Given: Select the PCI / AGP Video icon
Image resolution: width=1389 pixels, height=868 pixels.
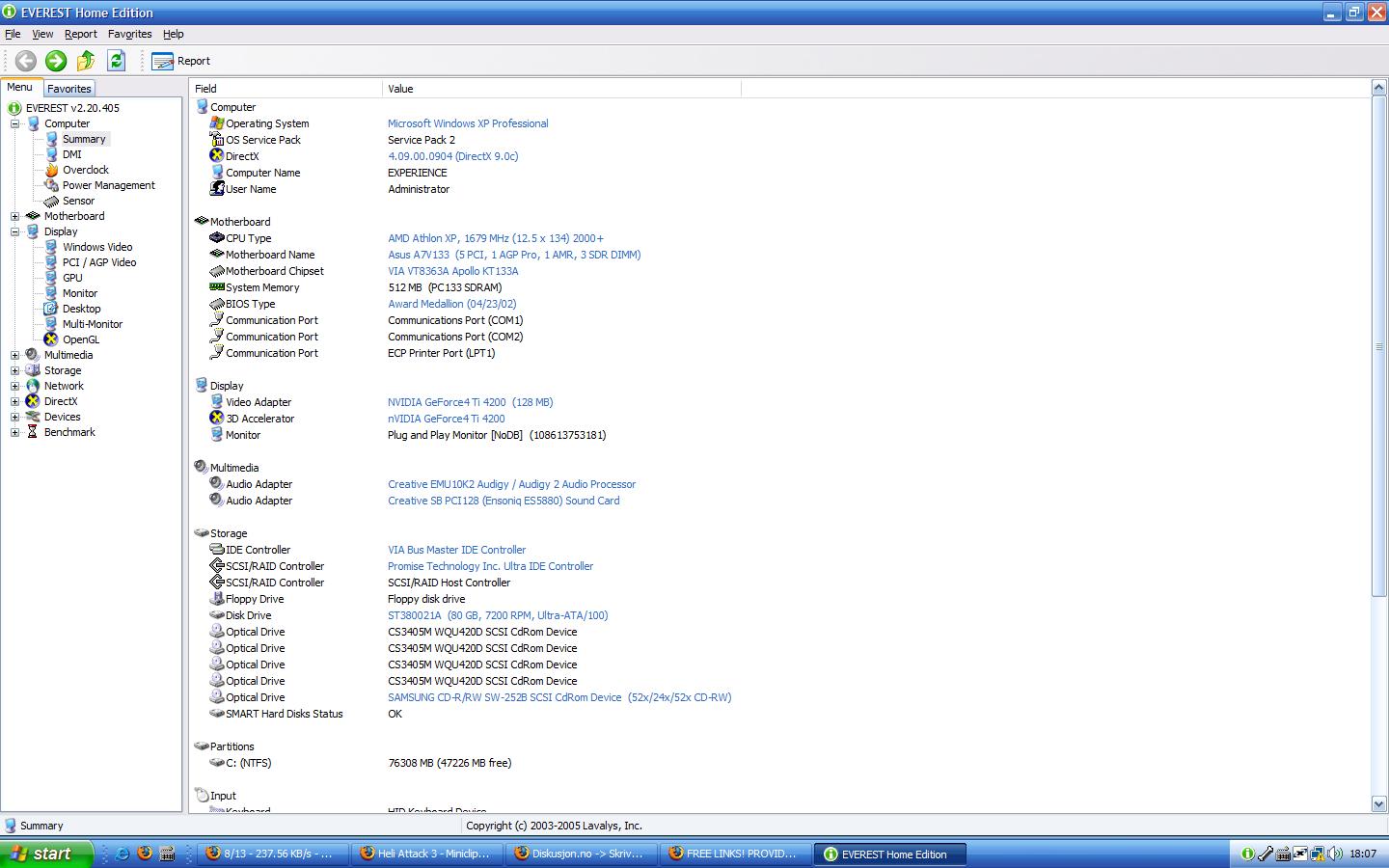Looking at the screenshot, I should pos(51,262).
